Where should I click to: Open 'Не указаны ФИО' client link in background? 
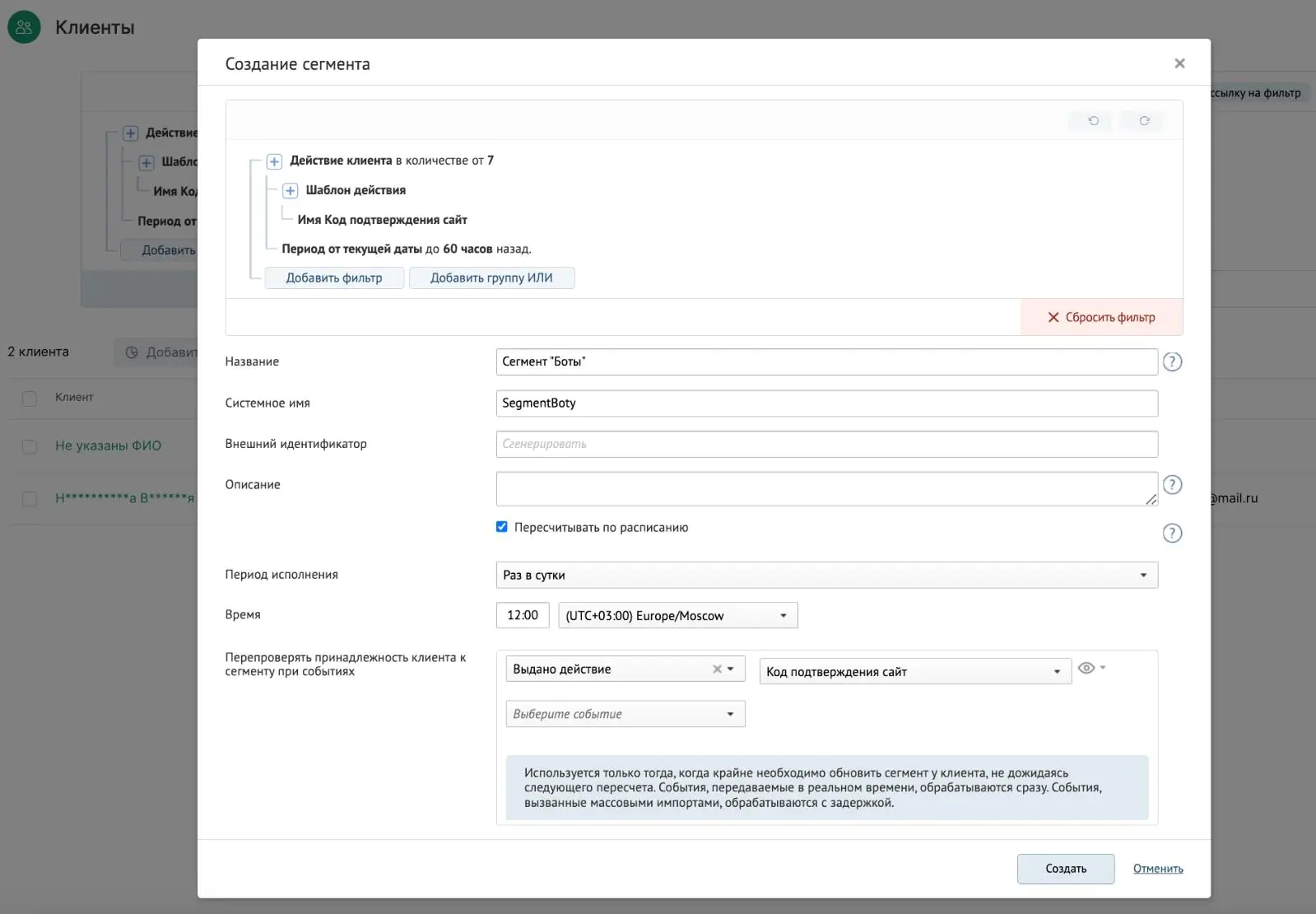pyautogui.click(x=108, y=445)
